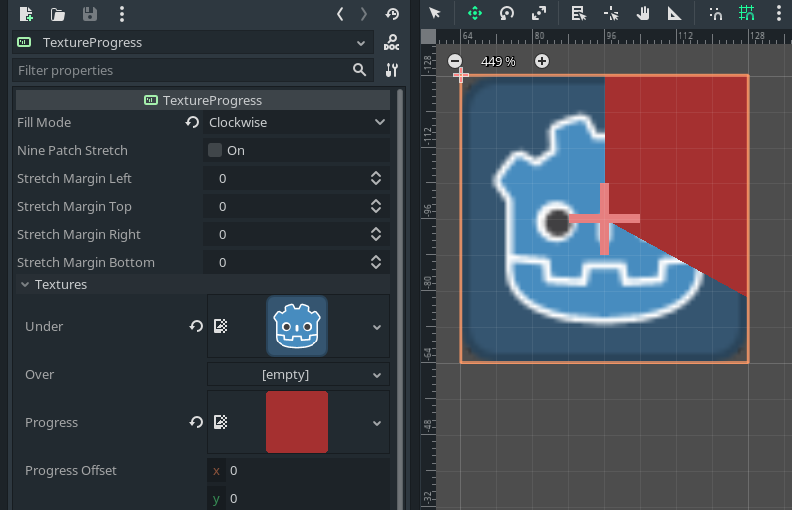Activate the Pan Mode hand tool
The height and width of the screenshot is (510, 792).
click(643, 13)
